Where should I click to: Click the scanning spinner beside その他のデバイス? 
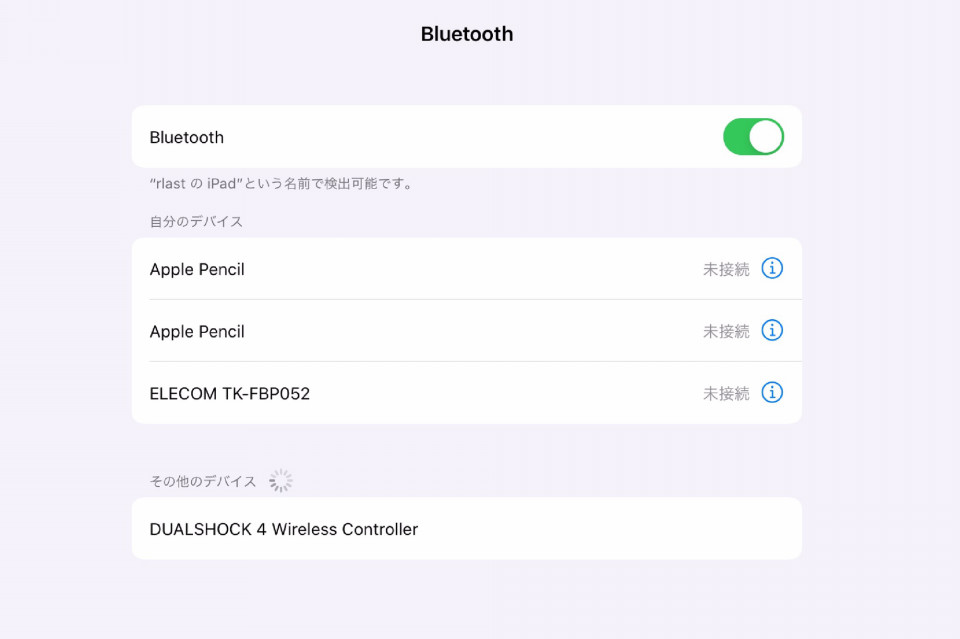click(x=280, y=481)
